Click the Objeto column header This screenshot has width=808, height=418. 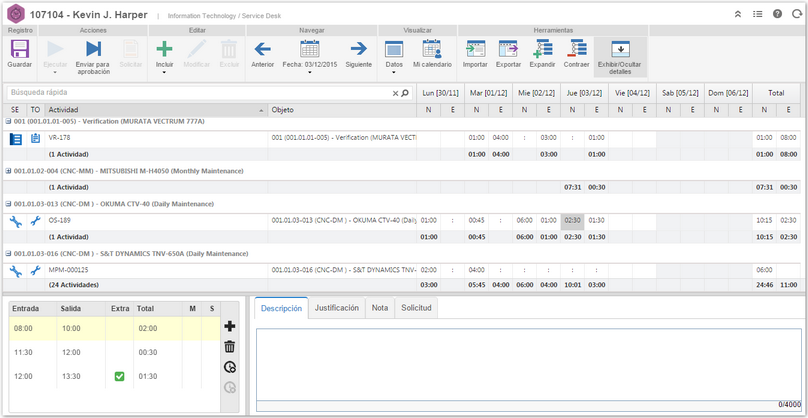point(342,110)
